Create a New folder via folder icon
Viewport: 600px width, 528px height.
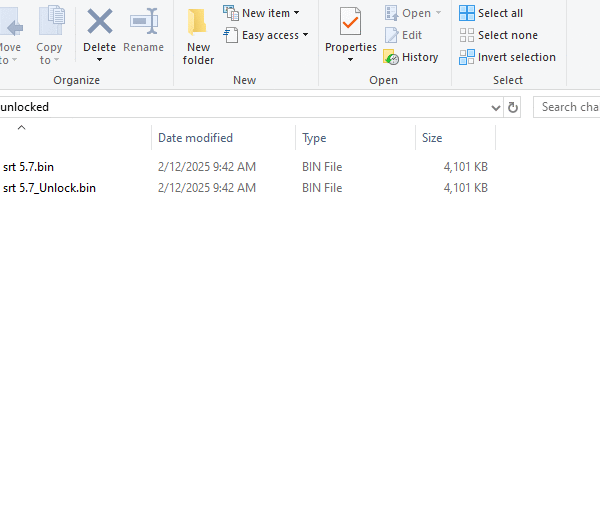click(x=197, y=22)
